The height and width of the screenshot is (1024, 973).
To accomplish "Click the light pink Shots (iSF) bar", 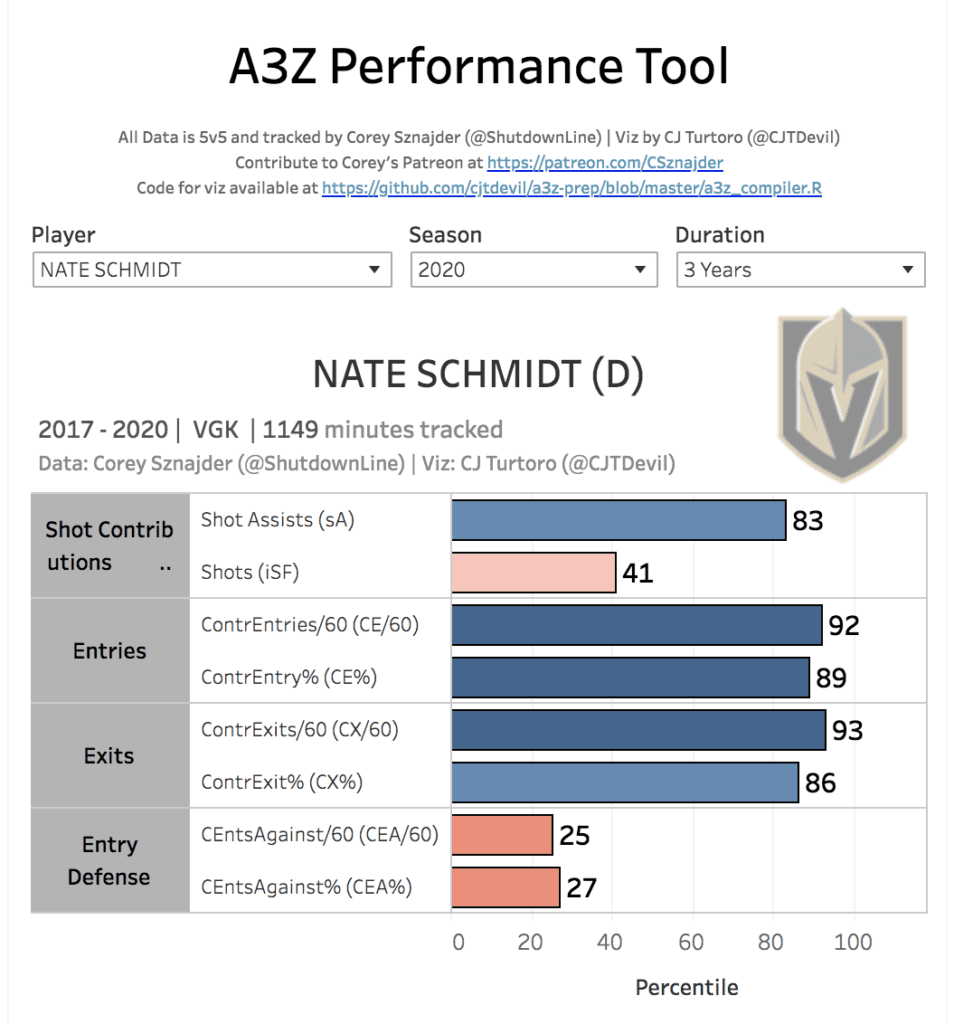I will tap(533, 572).
